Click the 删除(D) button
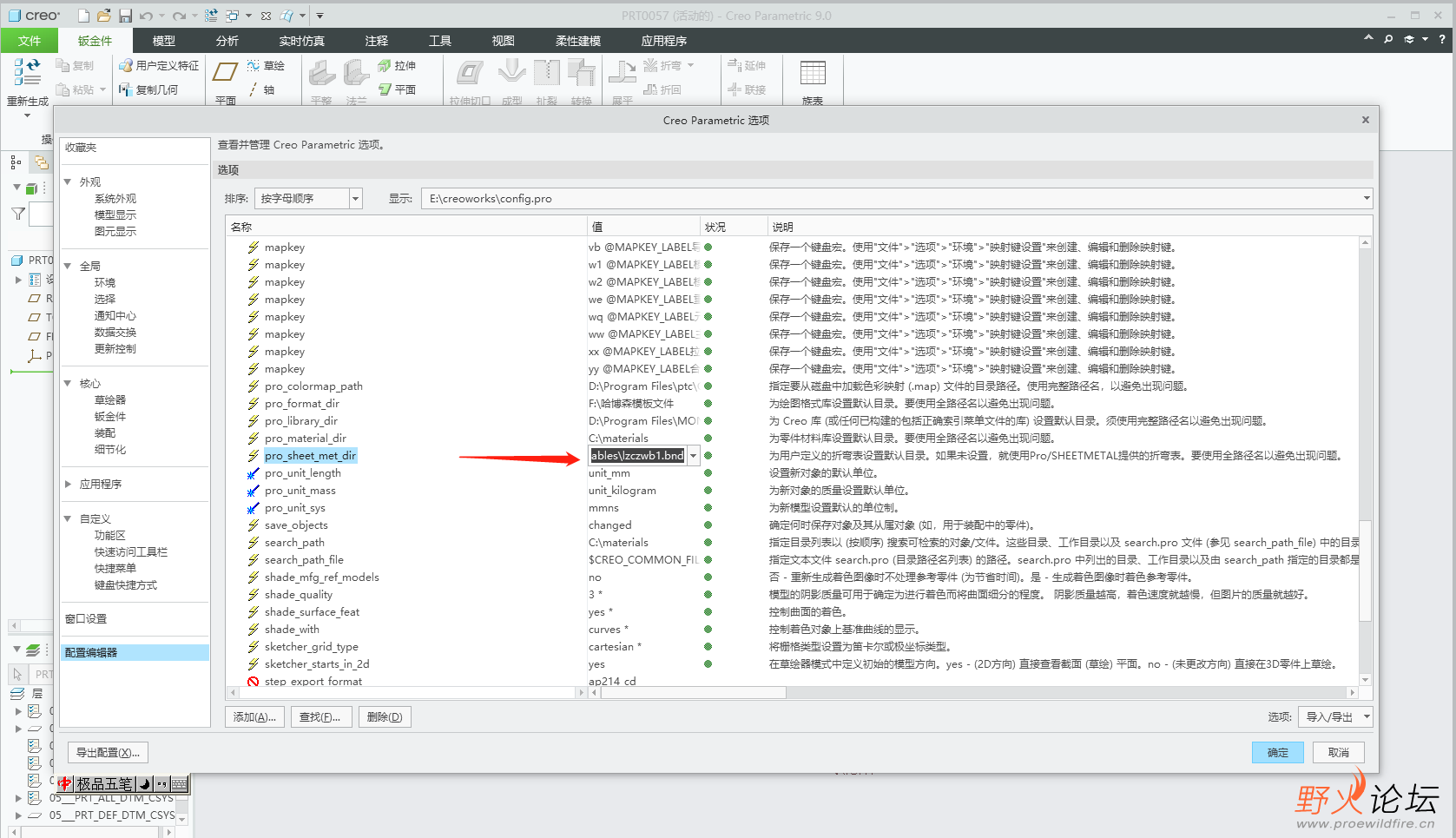 click(385, 717)
